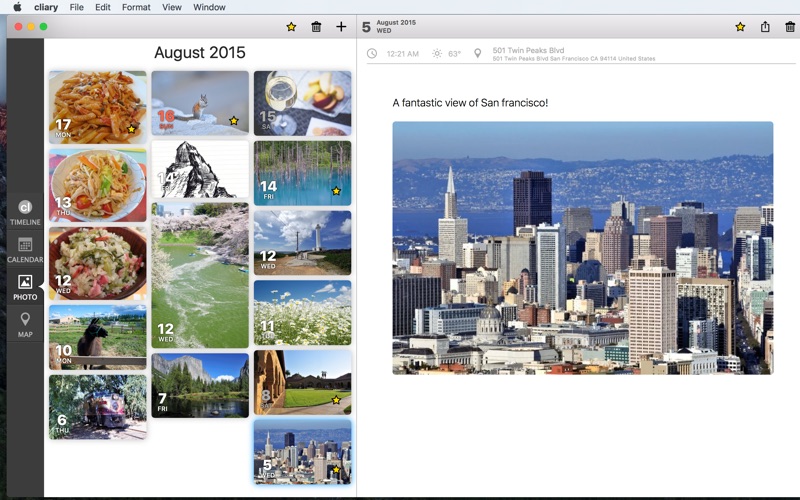Click the text 'A fantastic view of San francisco!'
Screen dimensions: 800x500
pyautogui.click(x=470, y=103)
